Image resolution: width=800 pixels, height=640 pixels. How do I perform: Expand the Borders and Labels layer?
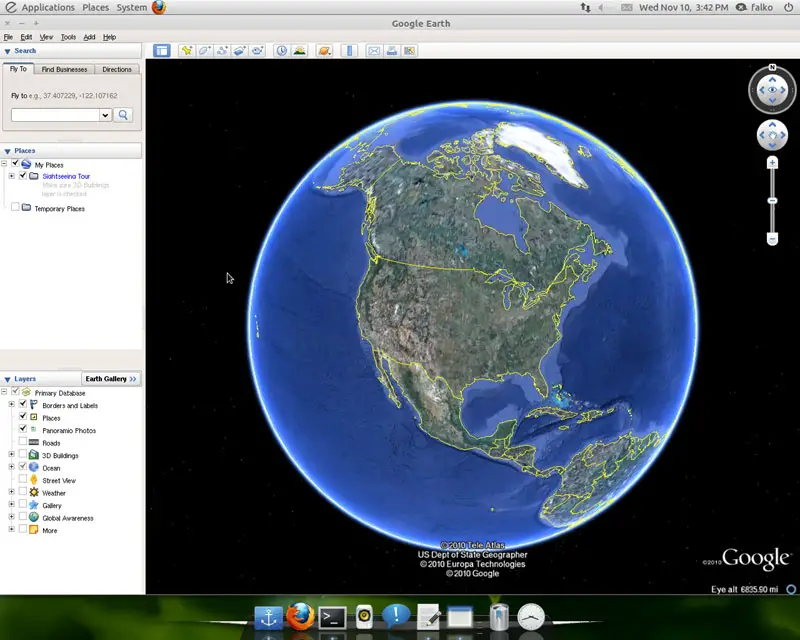(x=11, y=404)
